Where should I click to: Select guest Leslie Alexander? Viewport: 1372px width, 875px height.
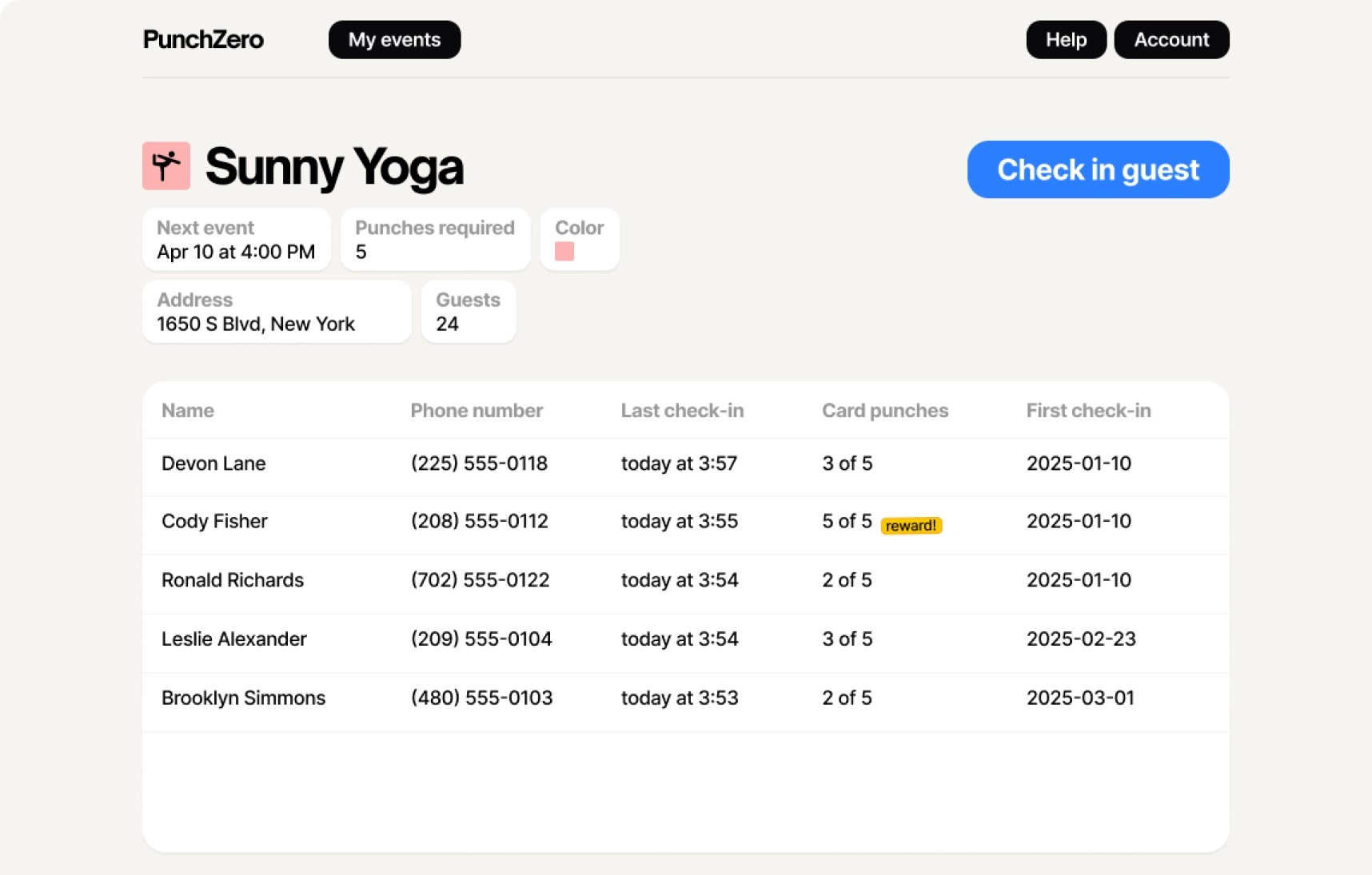234,639
